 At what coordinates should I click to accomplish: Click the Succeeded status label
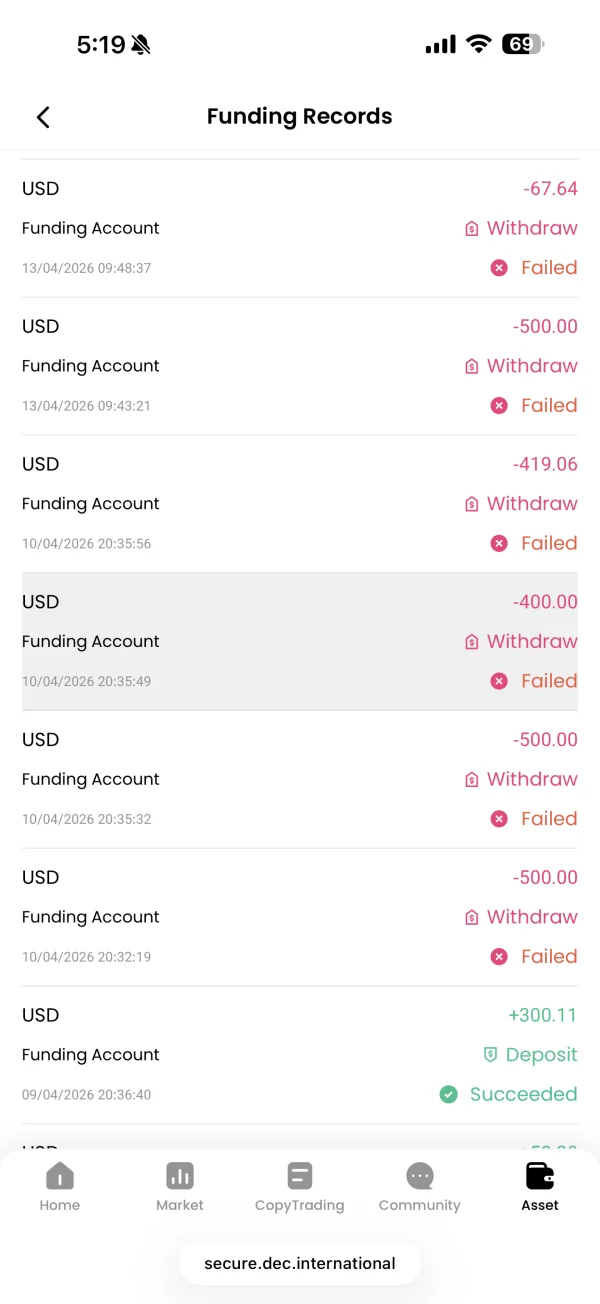pos(523,1095)
